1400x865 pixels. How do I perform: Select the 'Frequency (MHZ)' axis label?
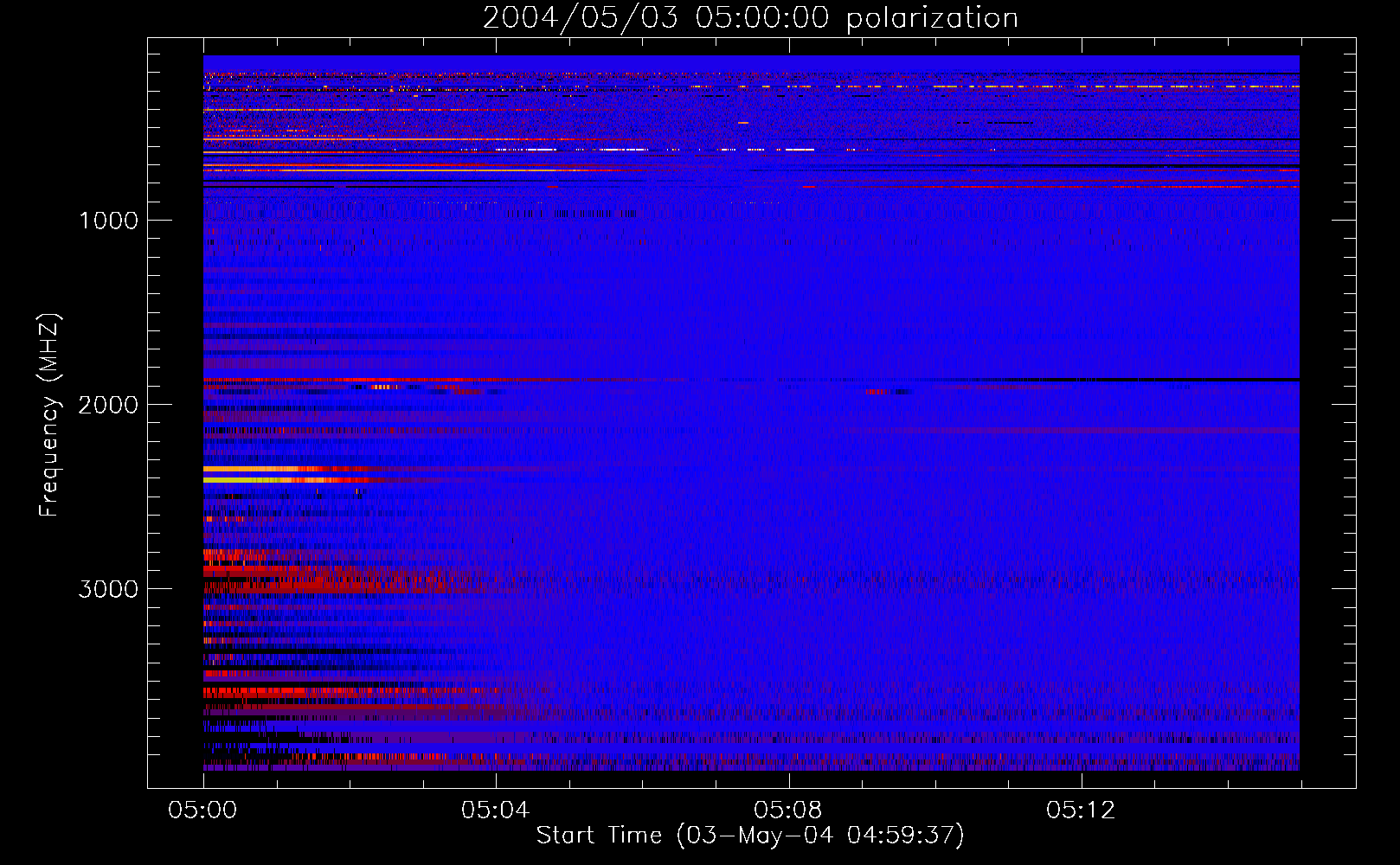click(49, 415)
